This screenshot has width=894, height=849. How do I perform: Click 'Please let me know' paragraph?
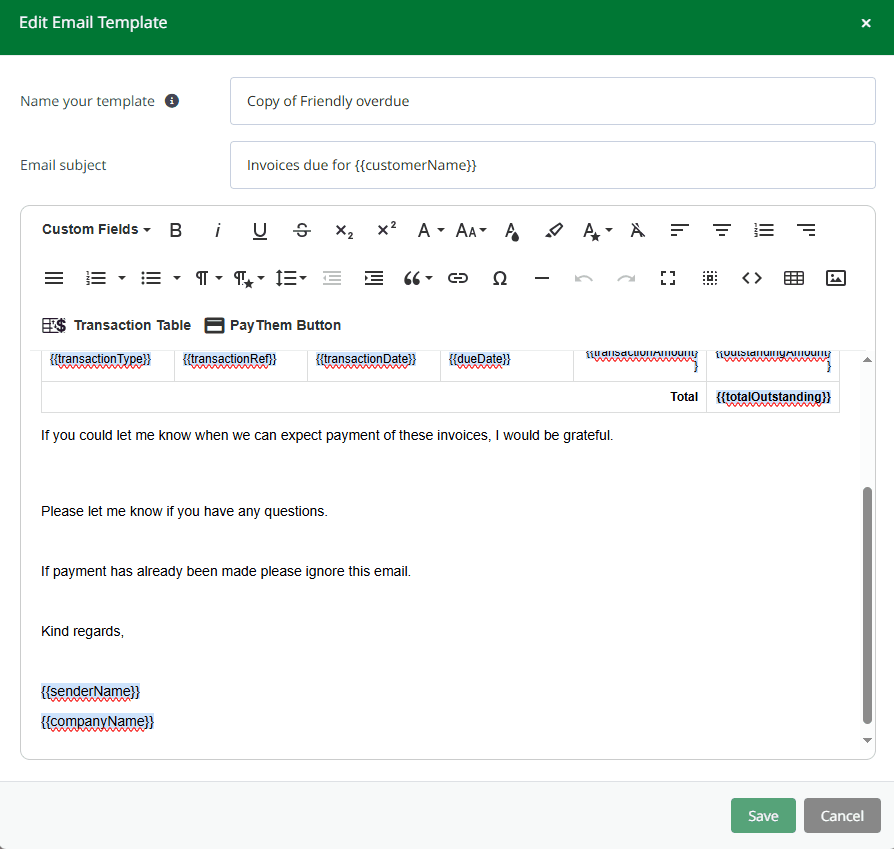184,511
